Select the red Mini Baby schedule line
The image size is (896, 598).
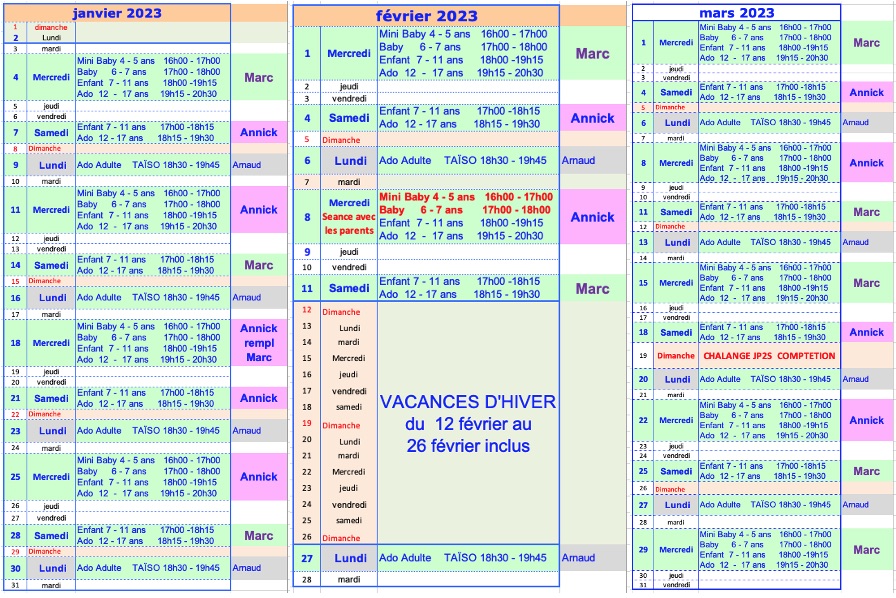click(465, 197)
